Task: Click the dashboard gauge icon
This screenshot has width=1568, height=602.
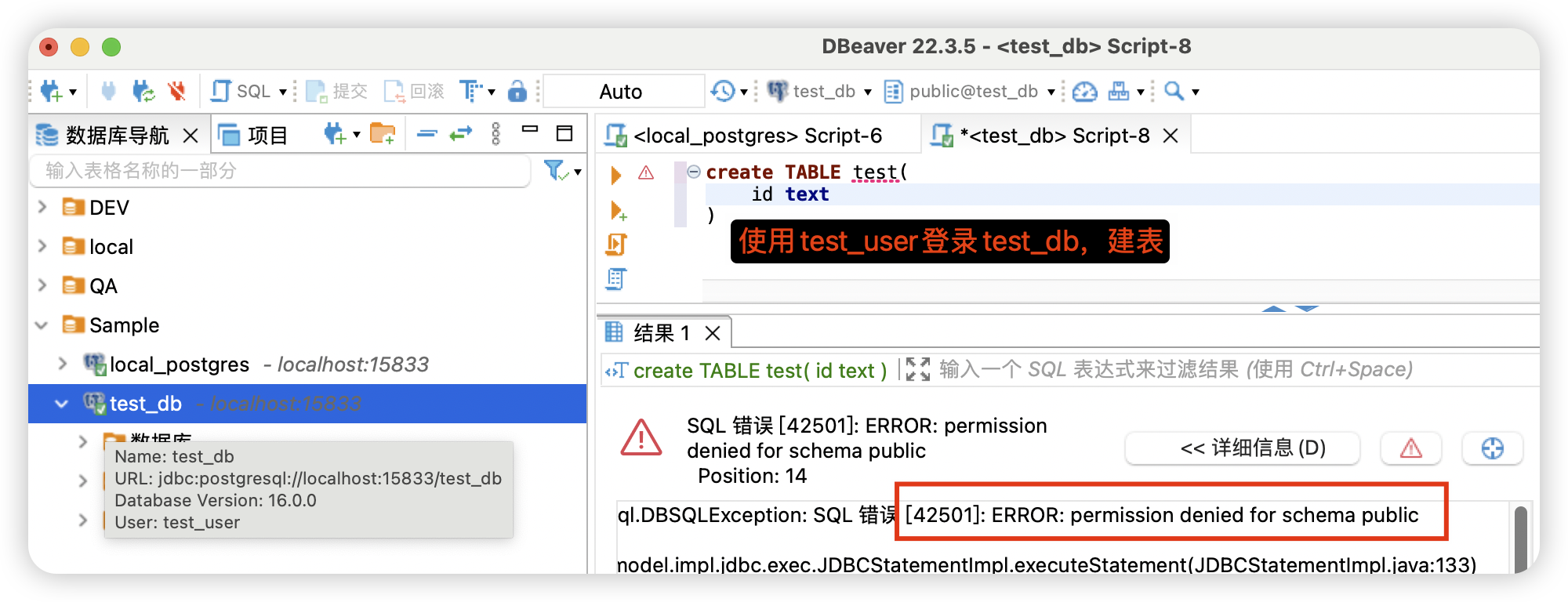Action: click(x=1084, y=92)
